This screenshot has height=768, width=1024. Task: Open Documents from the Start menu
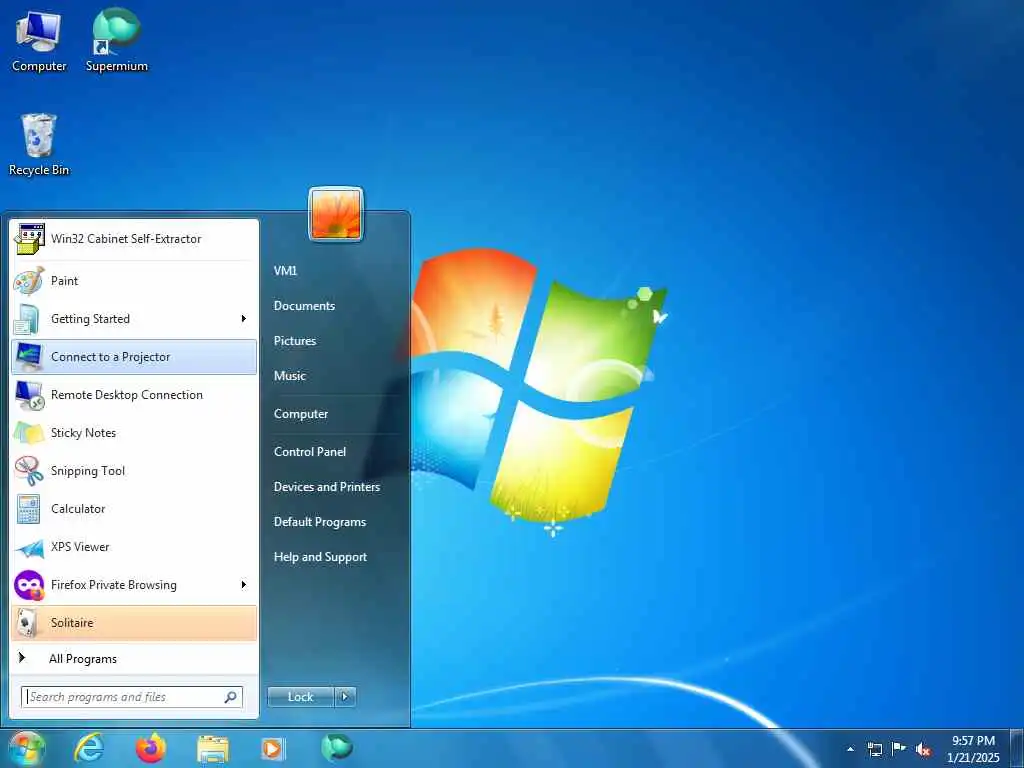pos(304,306)
